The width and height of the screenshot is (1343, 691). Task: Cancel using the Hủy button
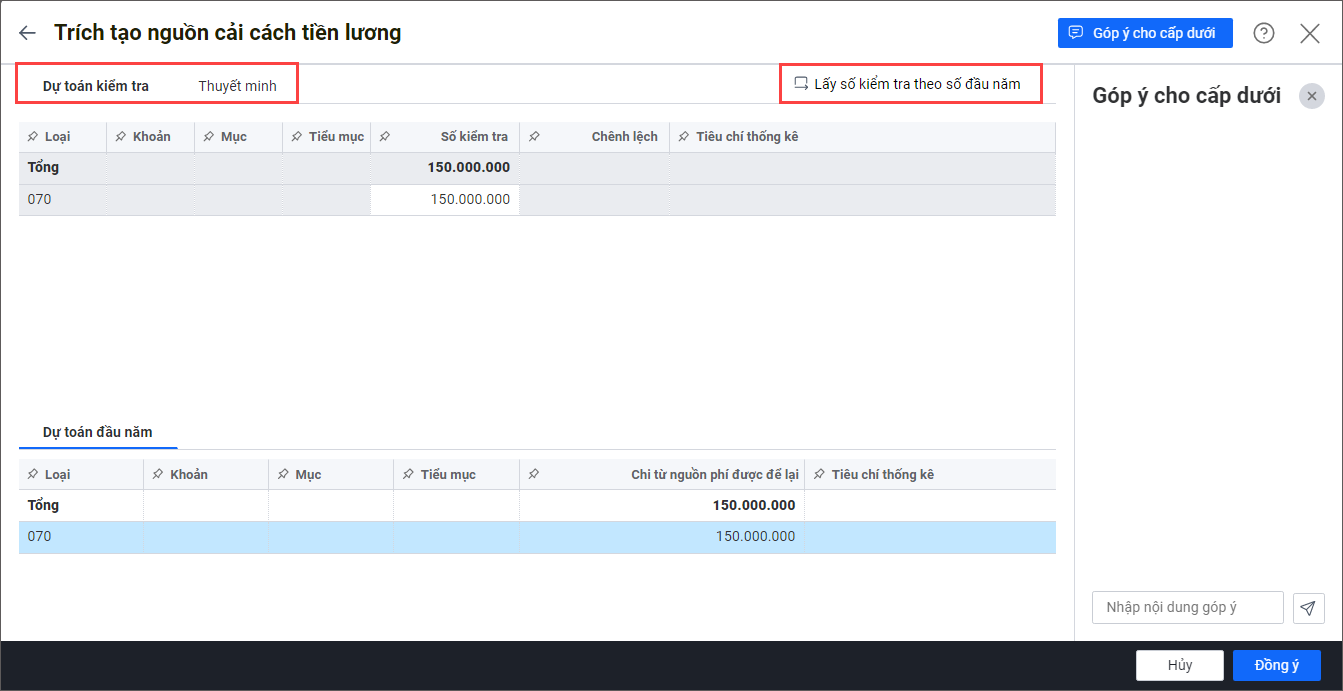[x=1179, y=665]
